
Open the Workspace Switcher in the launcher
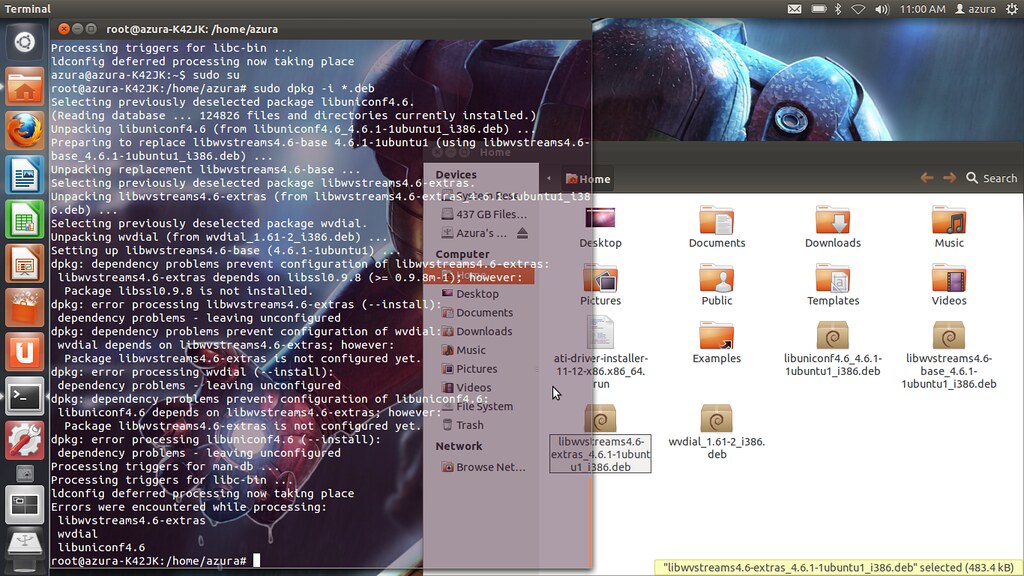coord(24,505)
